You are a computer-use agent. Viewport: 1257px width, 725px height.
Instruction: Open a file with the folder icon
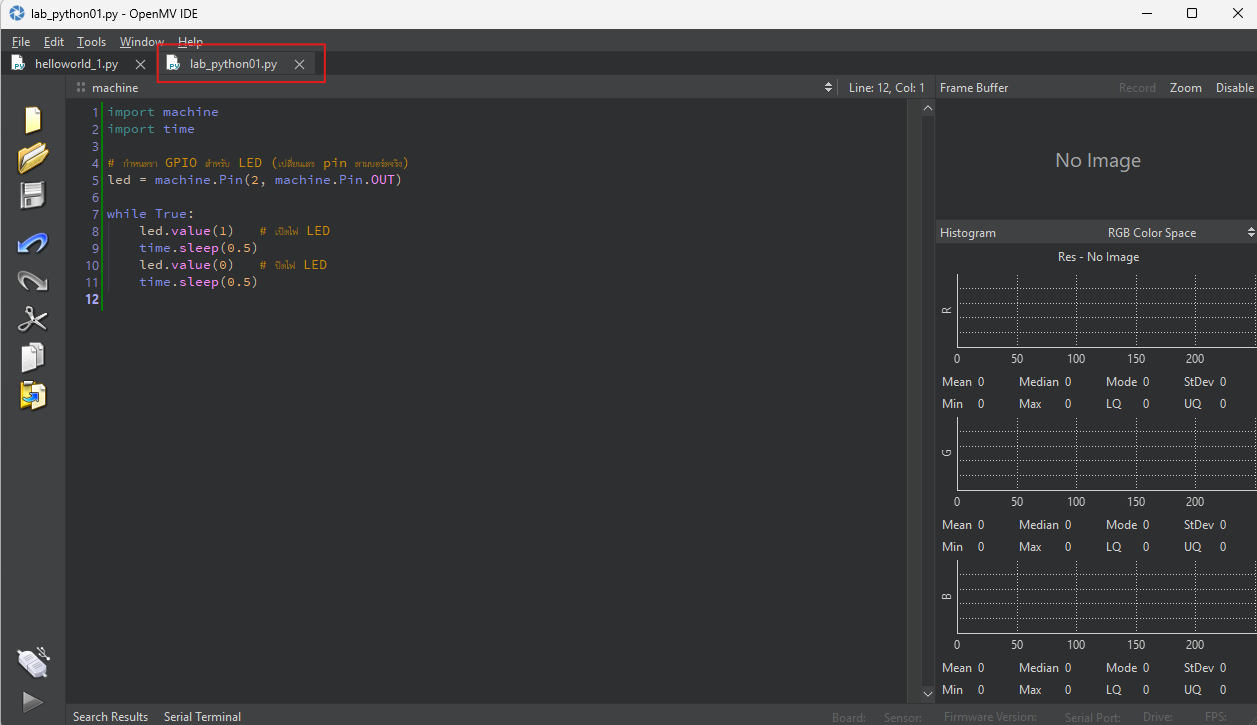click(x=33, y=158)
